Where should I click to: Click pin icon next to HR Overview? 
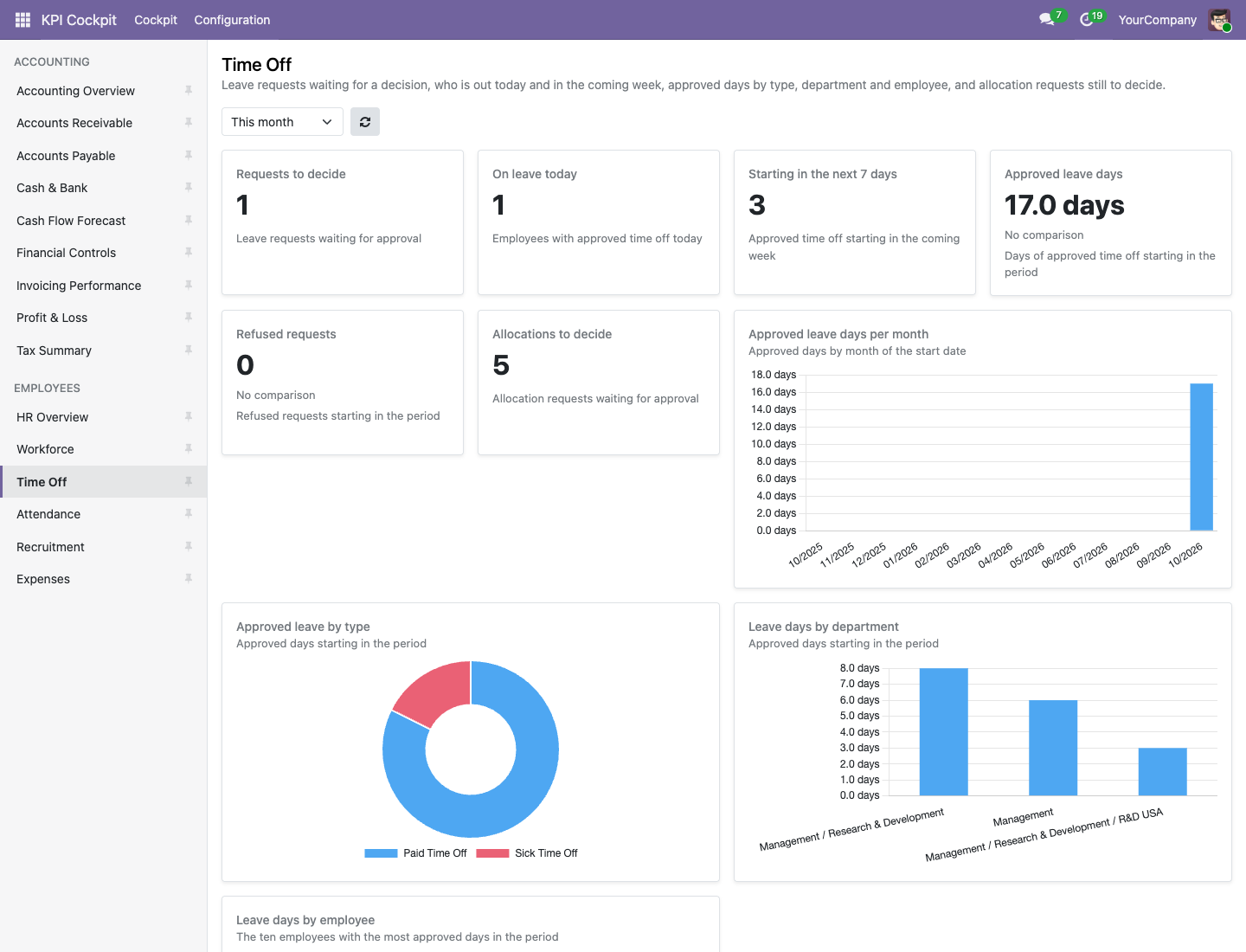189,416
